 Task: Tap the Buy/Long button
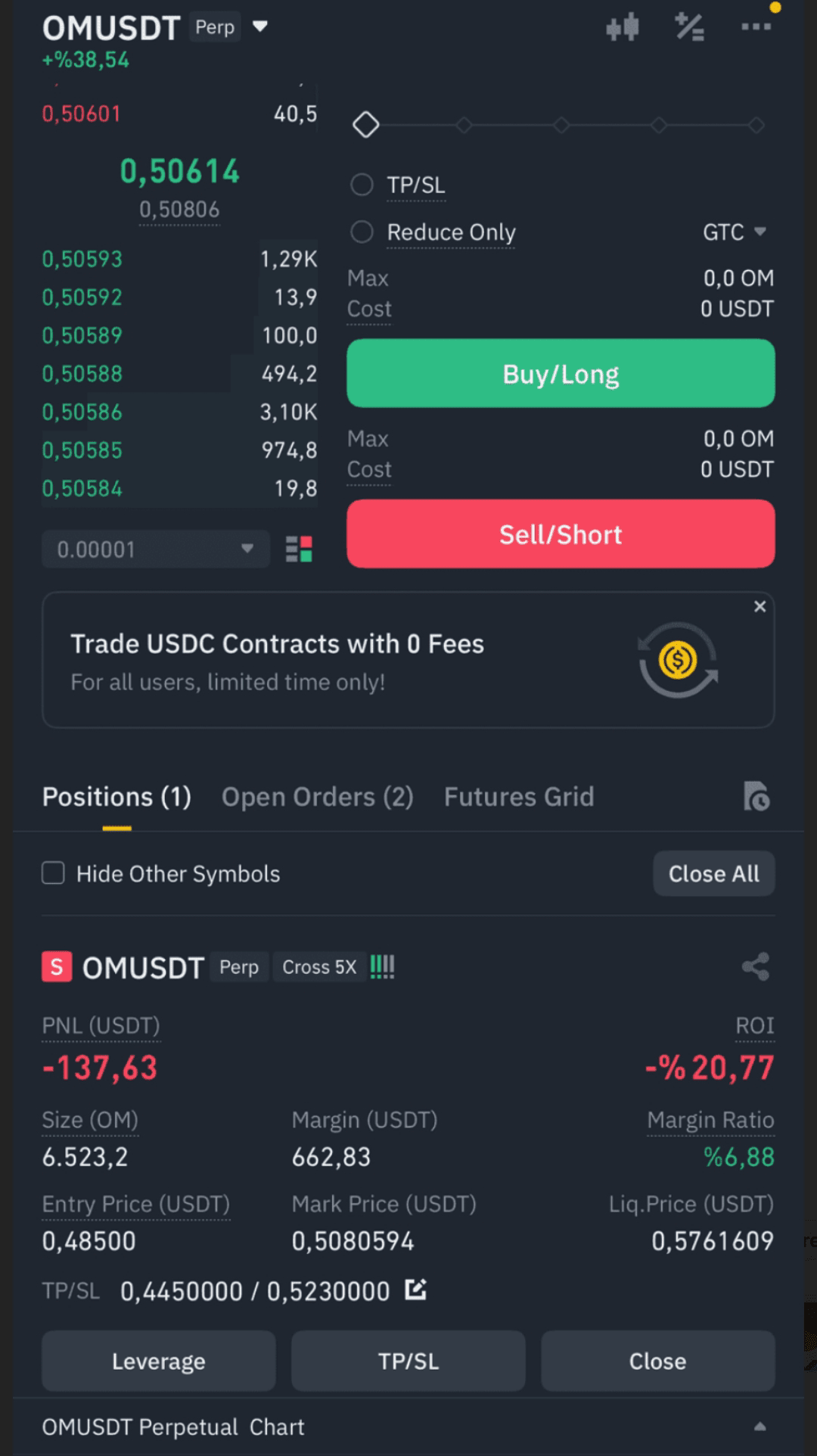(561, 373)
